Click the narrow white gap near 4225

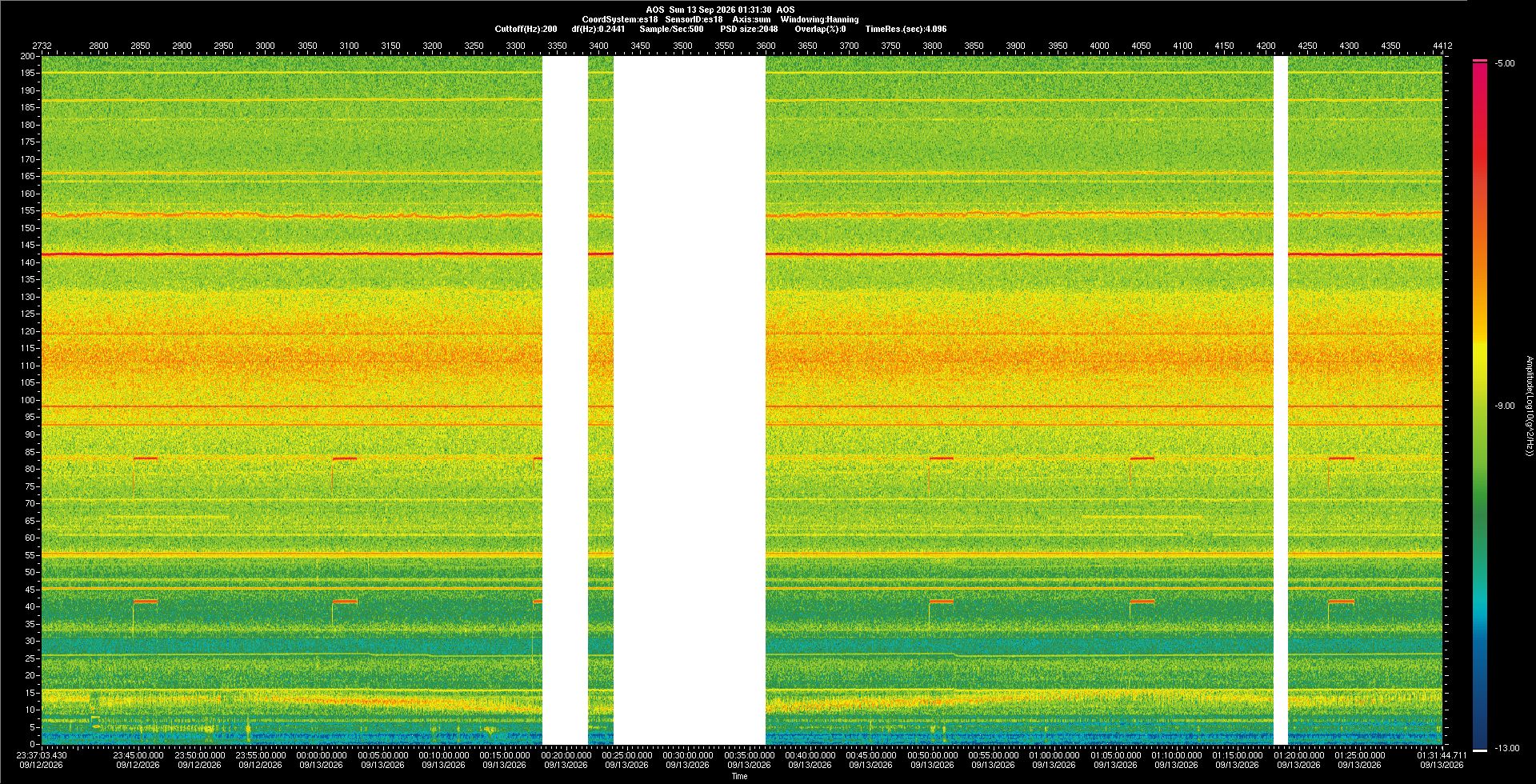(1281, 400)
